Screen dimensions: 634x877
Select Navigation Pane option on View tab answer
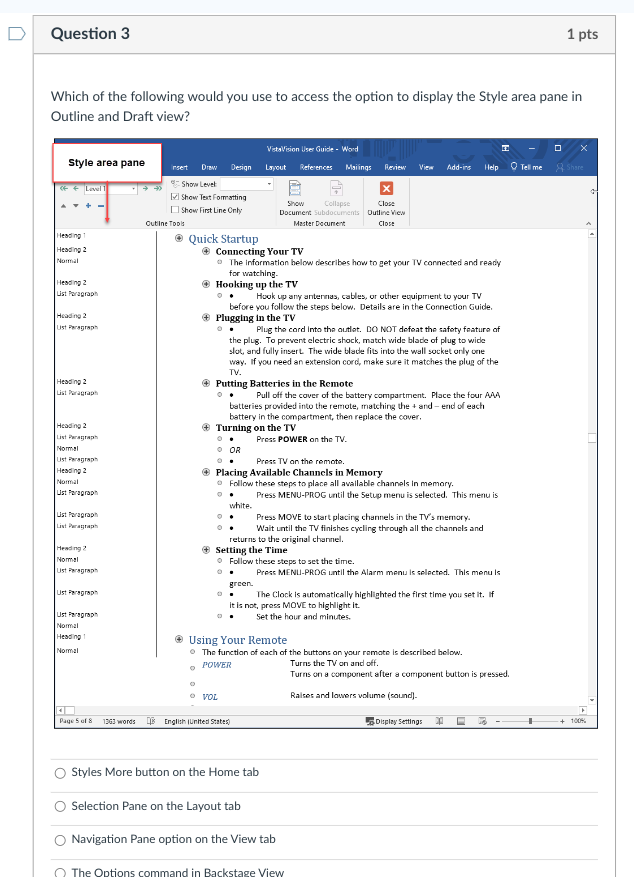(x=60, y=840)
